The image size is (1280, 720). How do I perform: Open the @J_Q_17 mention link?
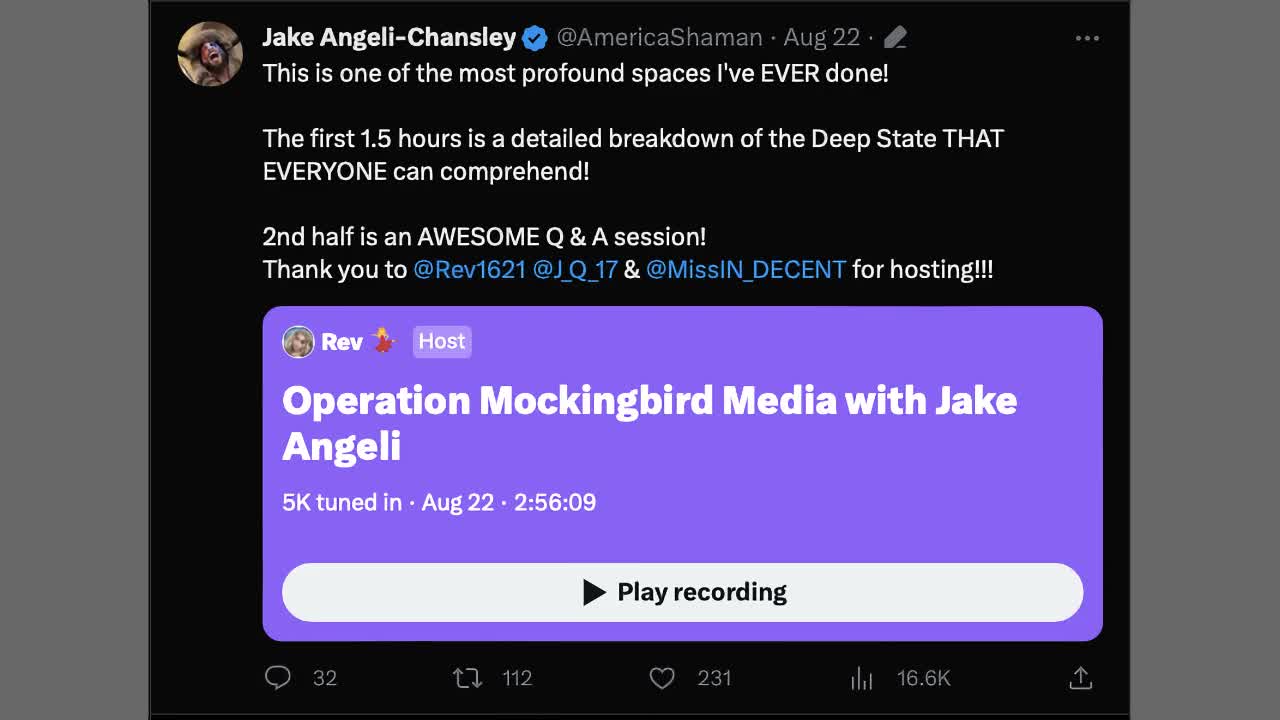point(575,269)
